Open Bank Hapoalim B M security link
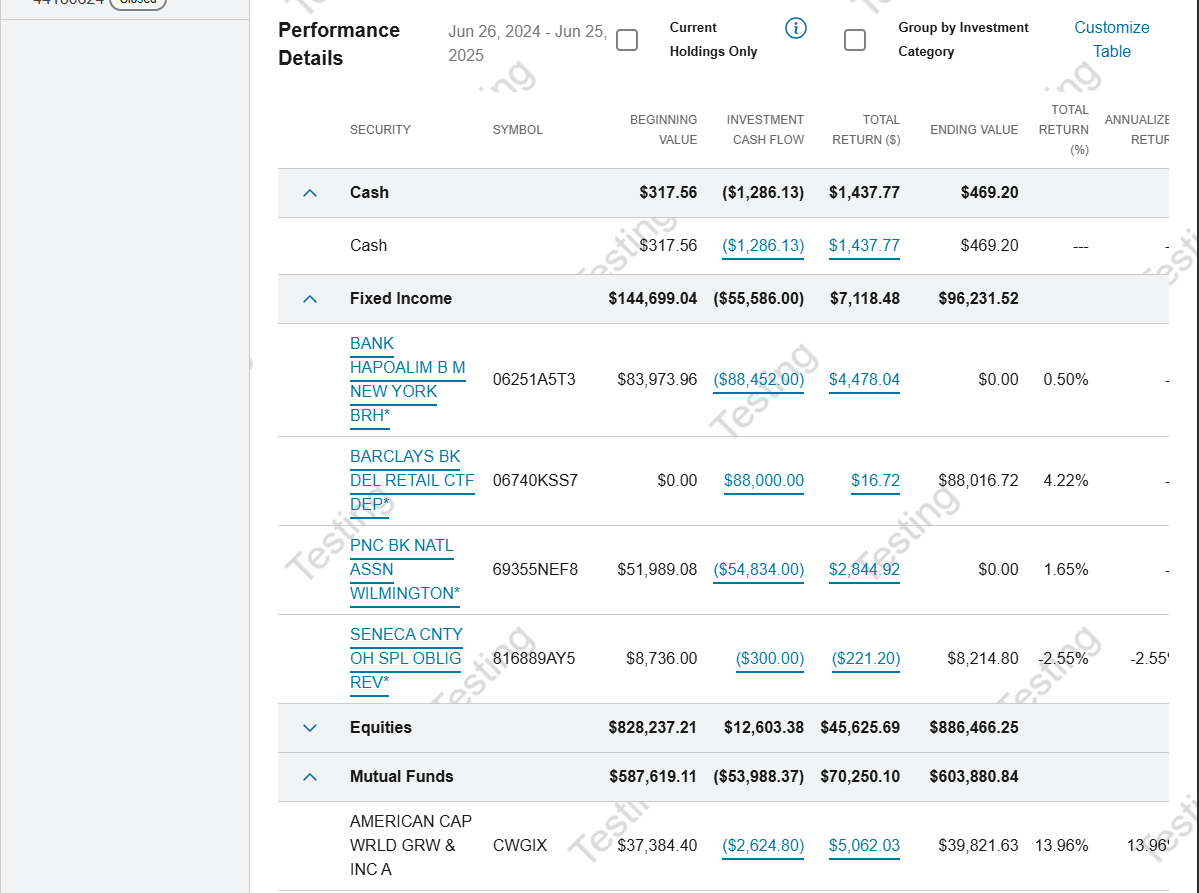 407,380
